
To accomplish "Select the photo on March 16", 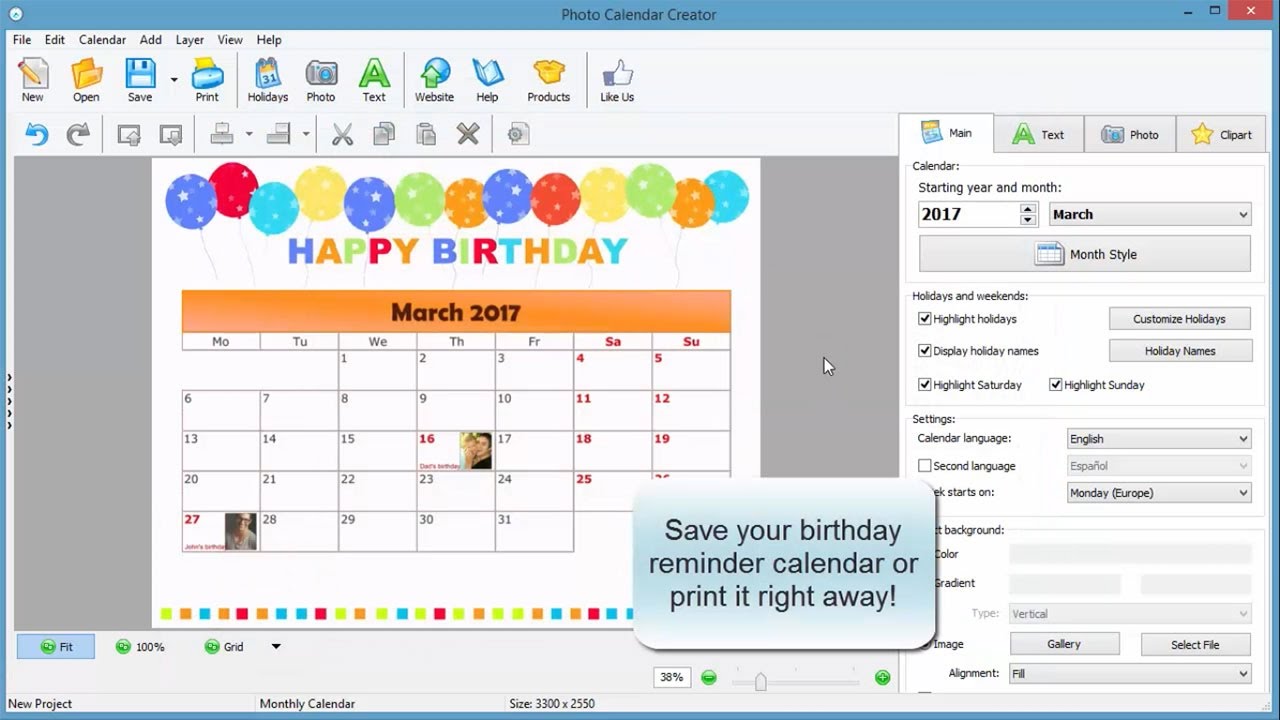I will (476, 451).
